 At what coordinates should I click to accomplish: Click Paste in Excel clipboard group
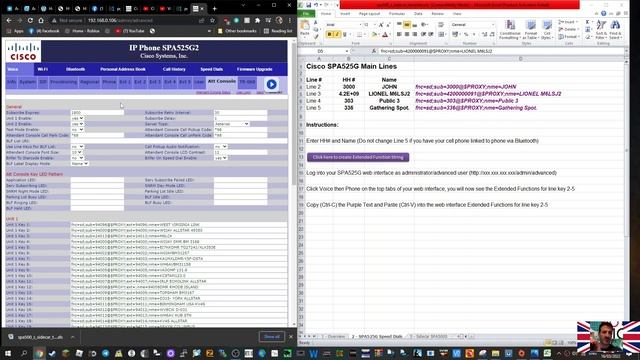[305, 28]
